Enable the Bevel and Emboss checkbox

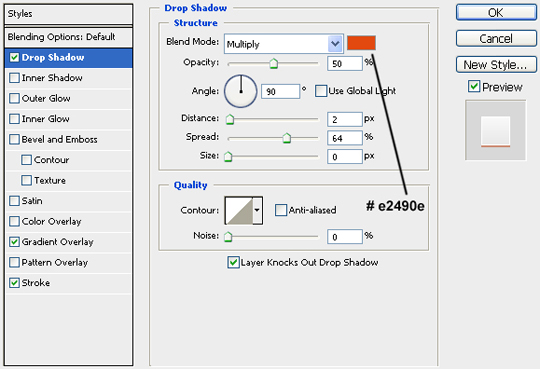[x=14, y=140]
